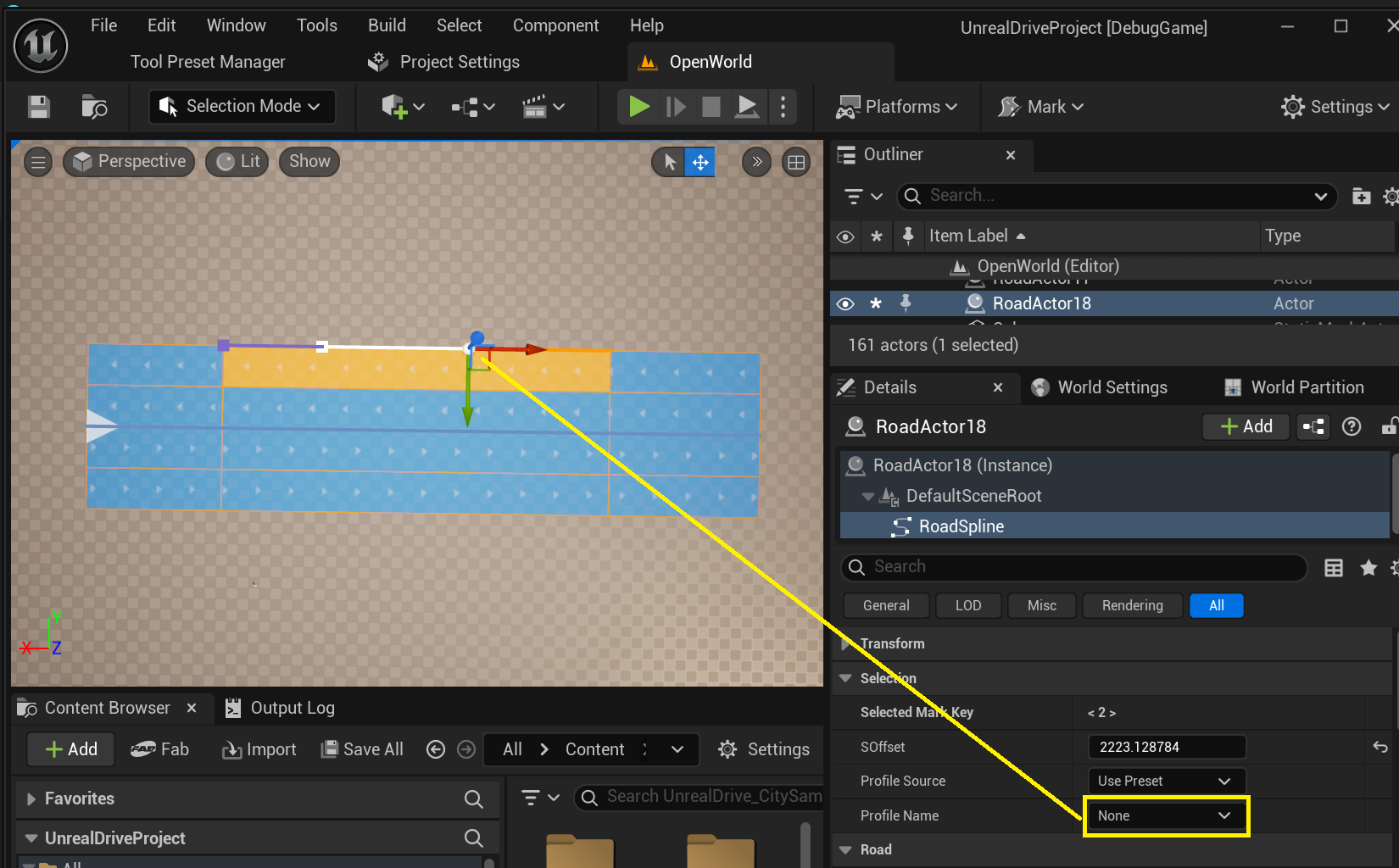The width and height of the screenshot is (1399, 868).
Task: Click the Add button in Content Browser
Action: pyautogui.click(x=71, y=749)
